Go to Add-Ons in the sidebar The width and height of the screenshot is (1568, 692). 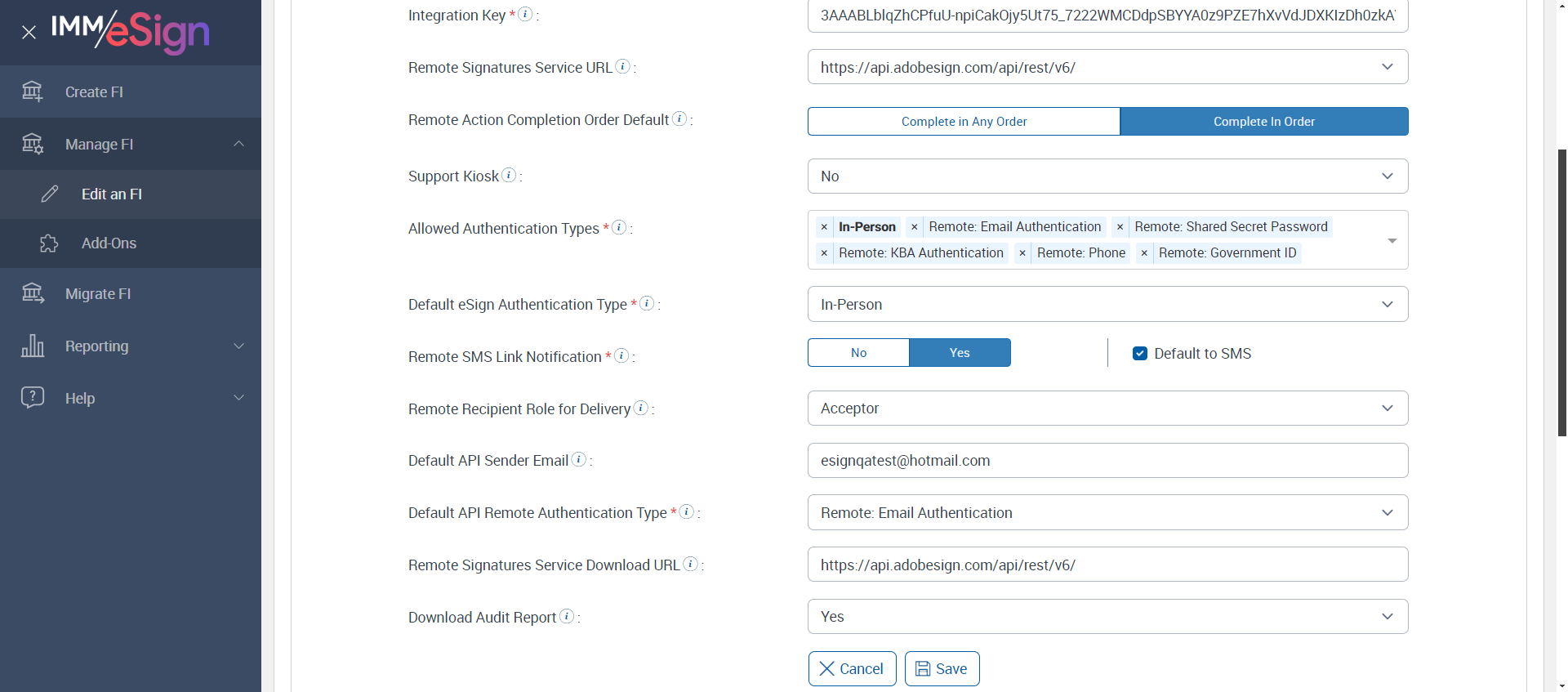point(109,243)
